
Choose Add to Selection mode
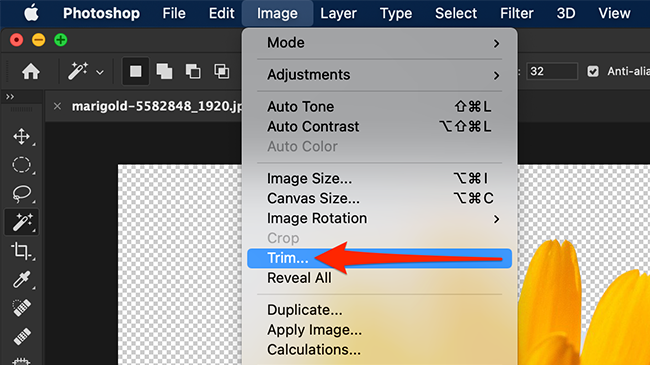pyautogui.click(x=164, y=71)
